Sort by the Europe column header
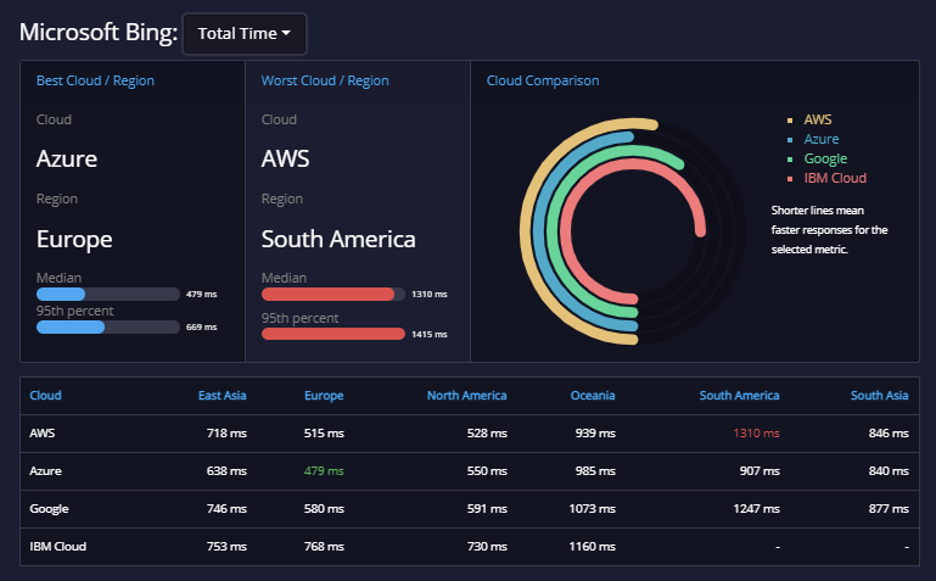The width and height of the screenshot is (936, 582). [x=324, y=395]
